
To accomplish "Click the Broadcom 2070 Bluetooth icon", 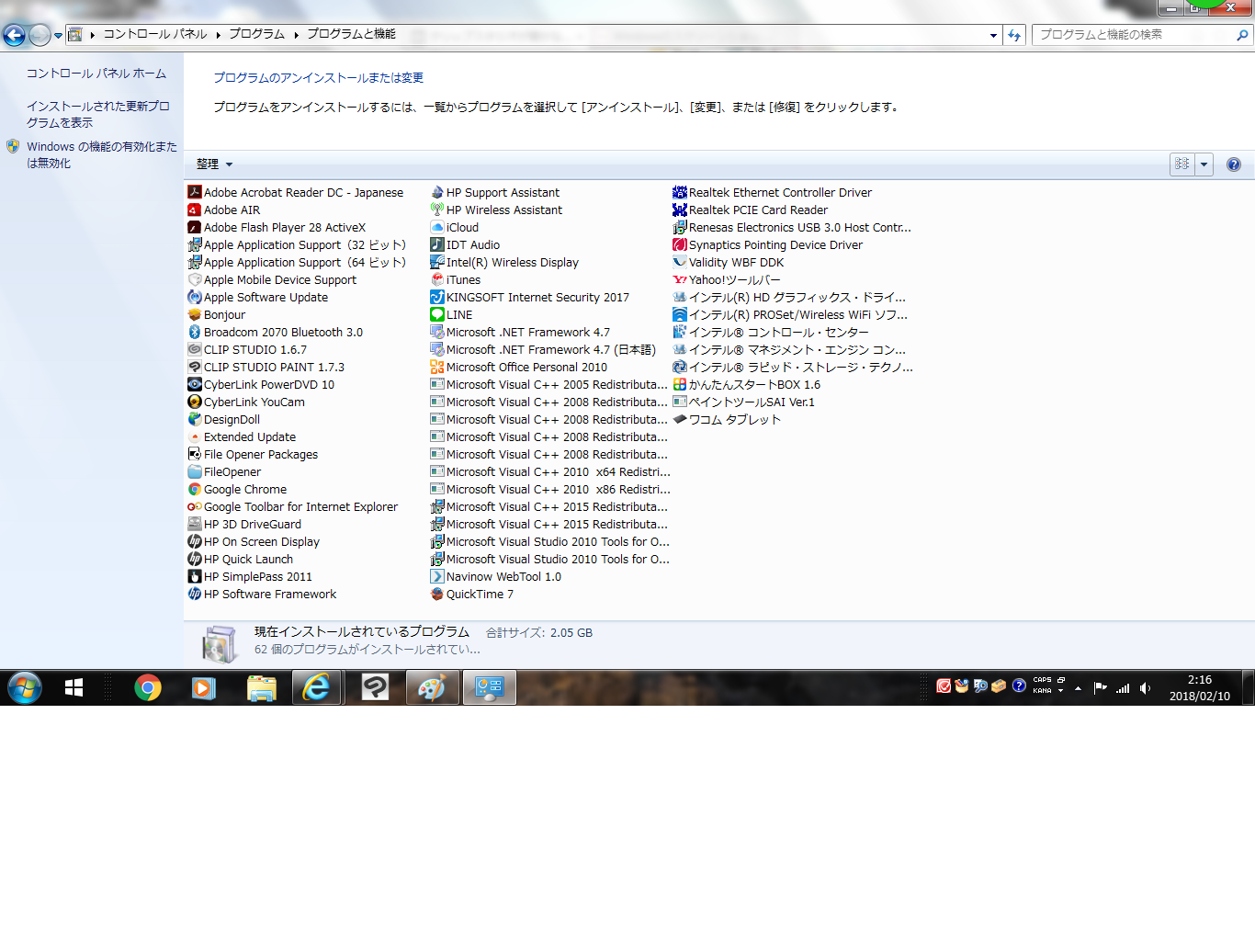I will (x=195, y=332).
